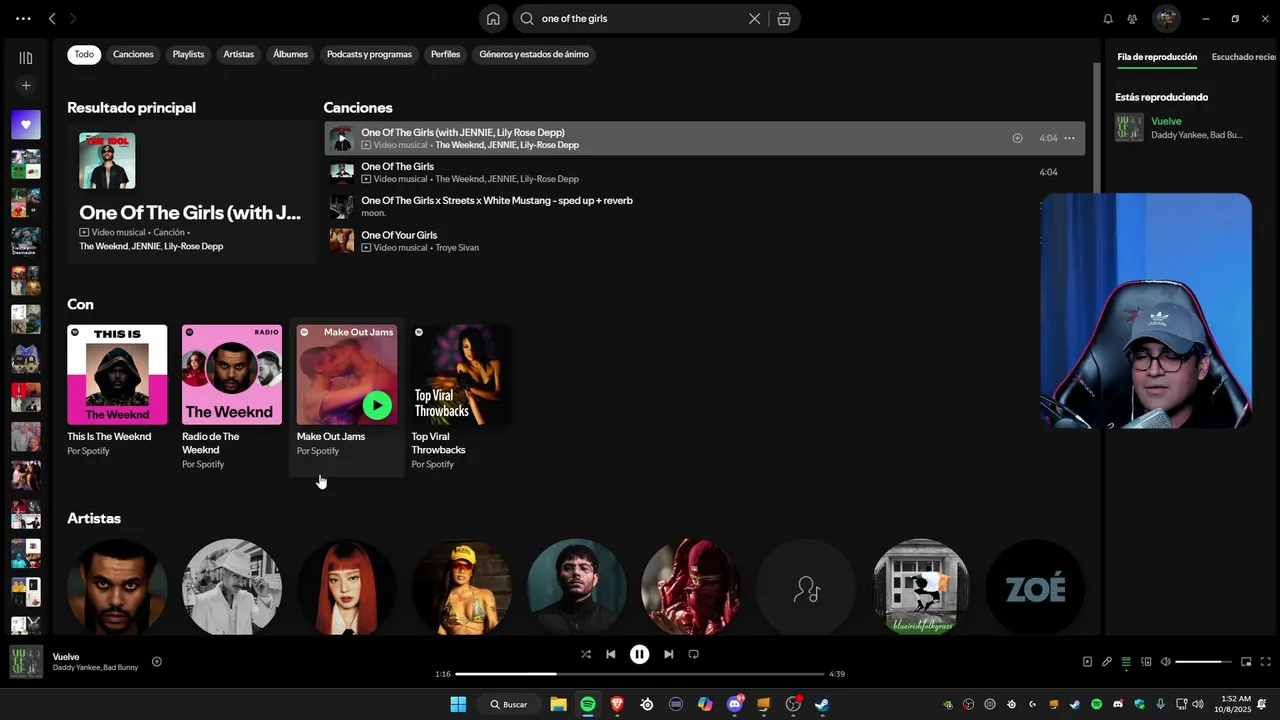The image size is (1280, 720).
Task: Open Liked Songs heart tile
Action: [x=26, y=125]
